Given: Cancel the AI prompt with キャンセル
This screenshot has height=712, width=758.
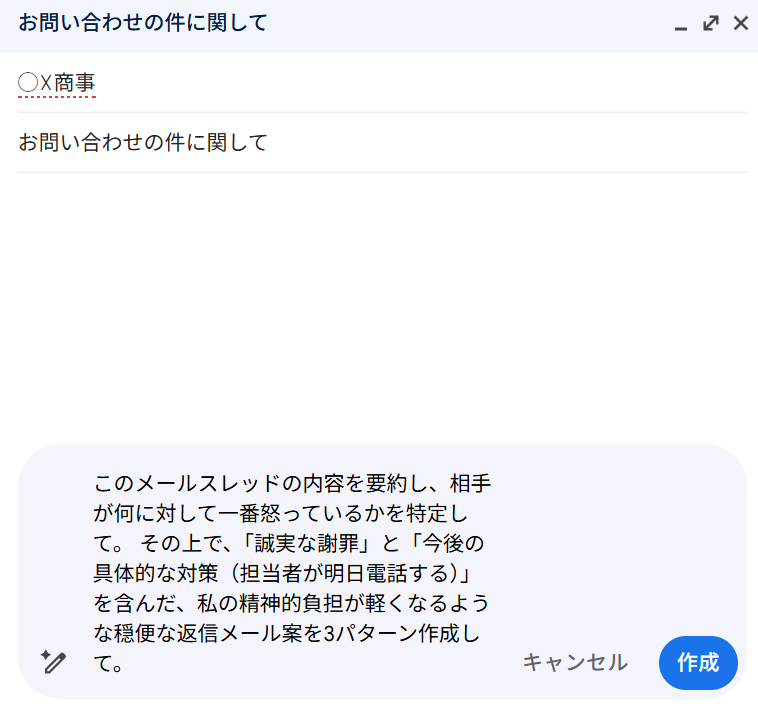Looking at the screenshot, I should point(575,662).
